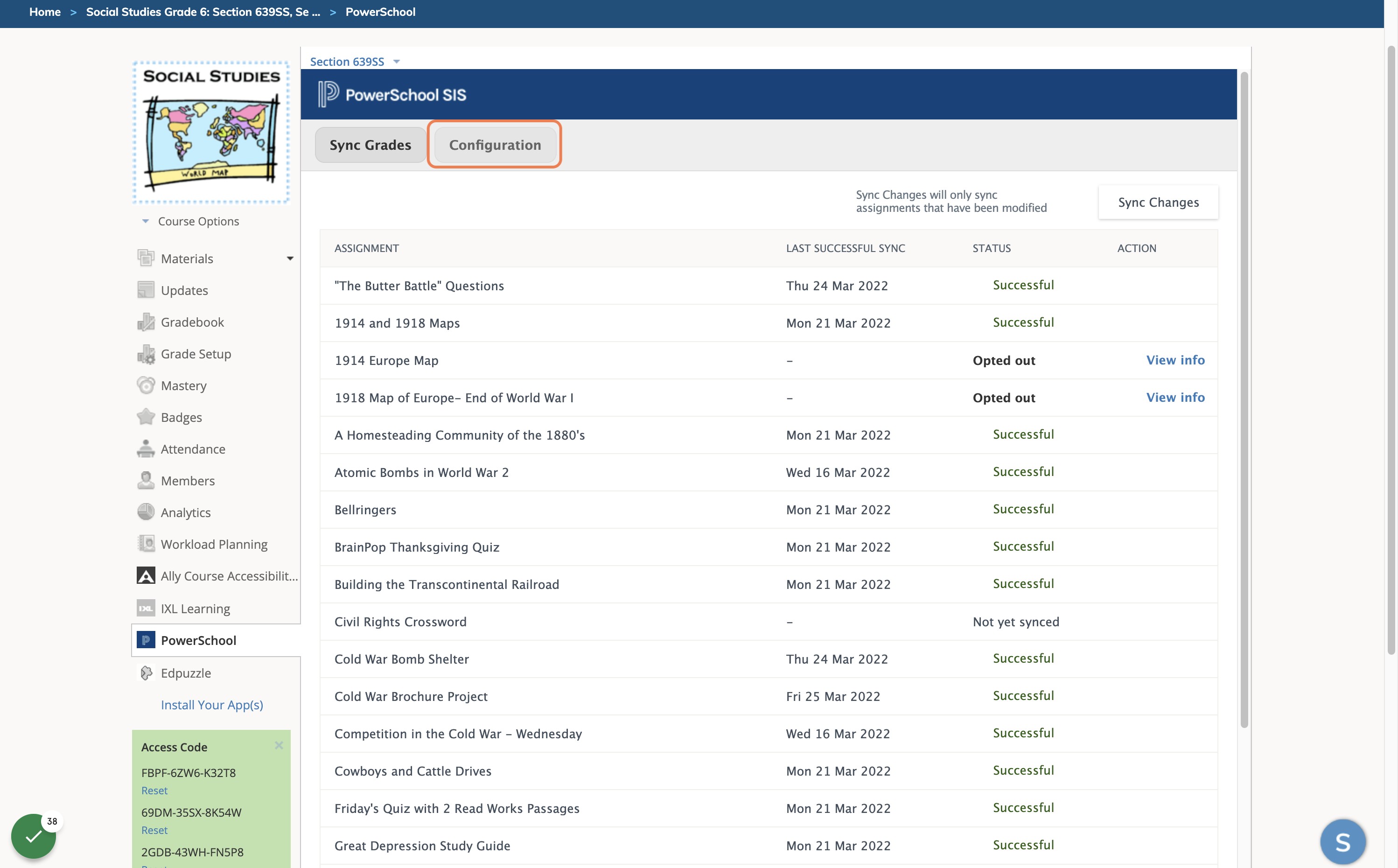The image size is (1398, 868).
Task: Reset the FBPF-6ZW6-K32T8 access code
Action: [x=154, y=791]
